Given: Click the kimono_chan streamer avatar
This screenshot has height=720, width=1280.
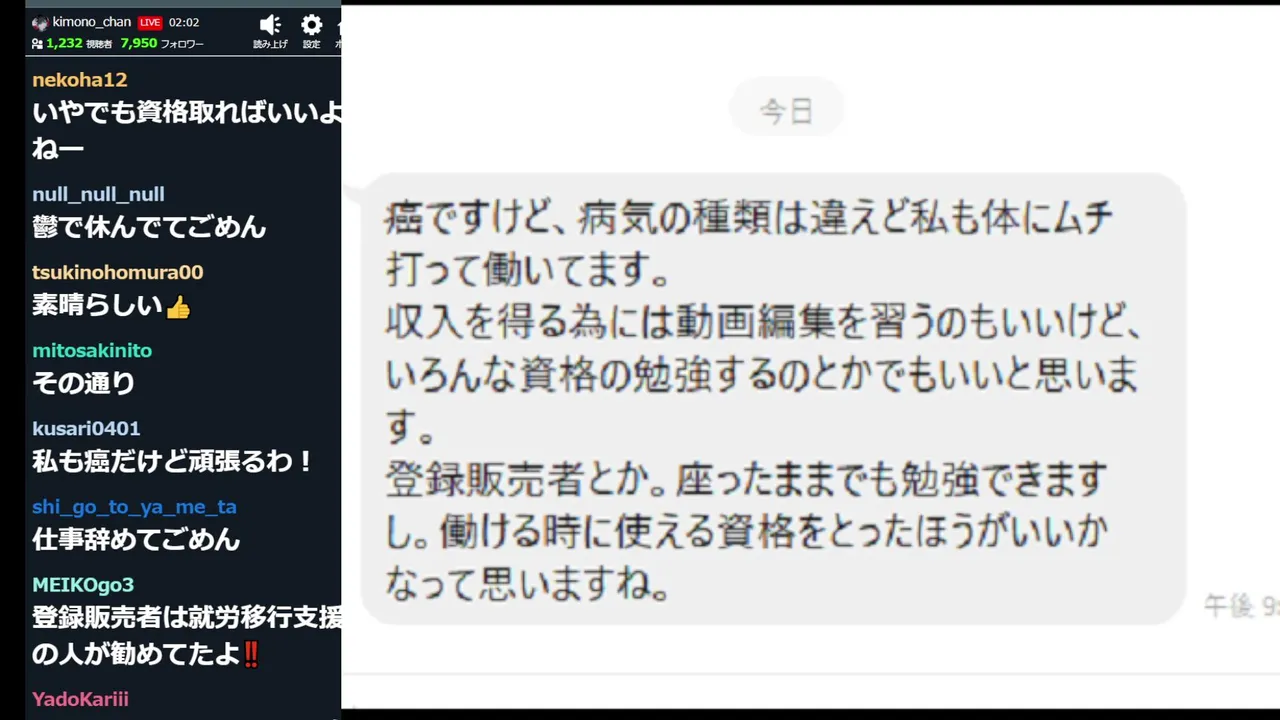Looking at the screenshot, I should [40, 23].
